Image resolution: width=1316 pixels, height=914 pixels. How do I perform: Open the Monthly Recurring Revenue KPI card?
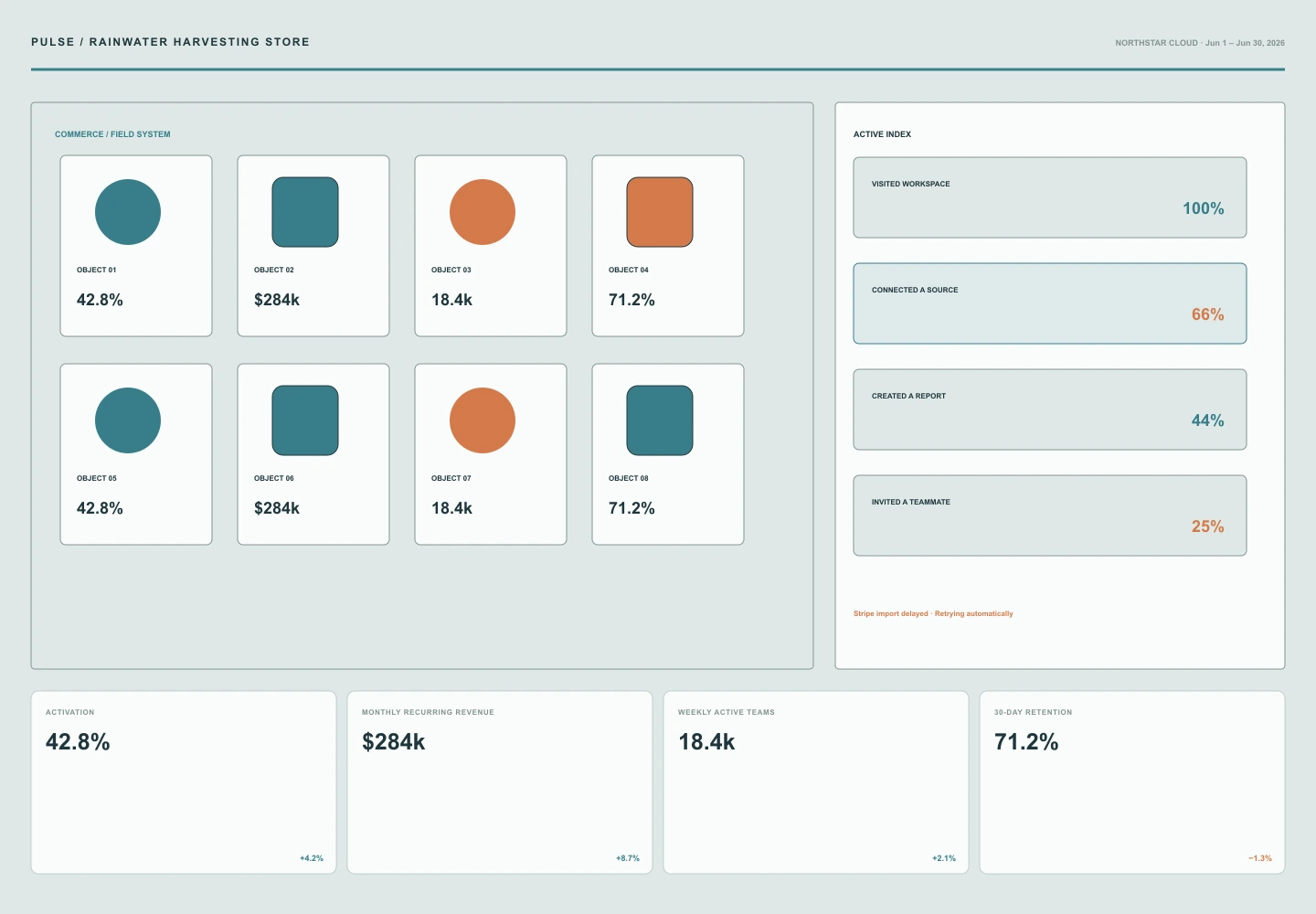click(x=500, y=782)
